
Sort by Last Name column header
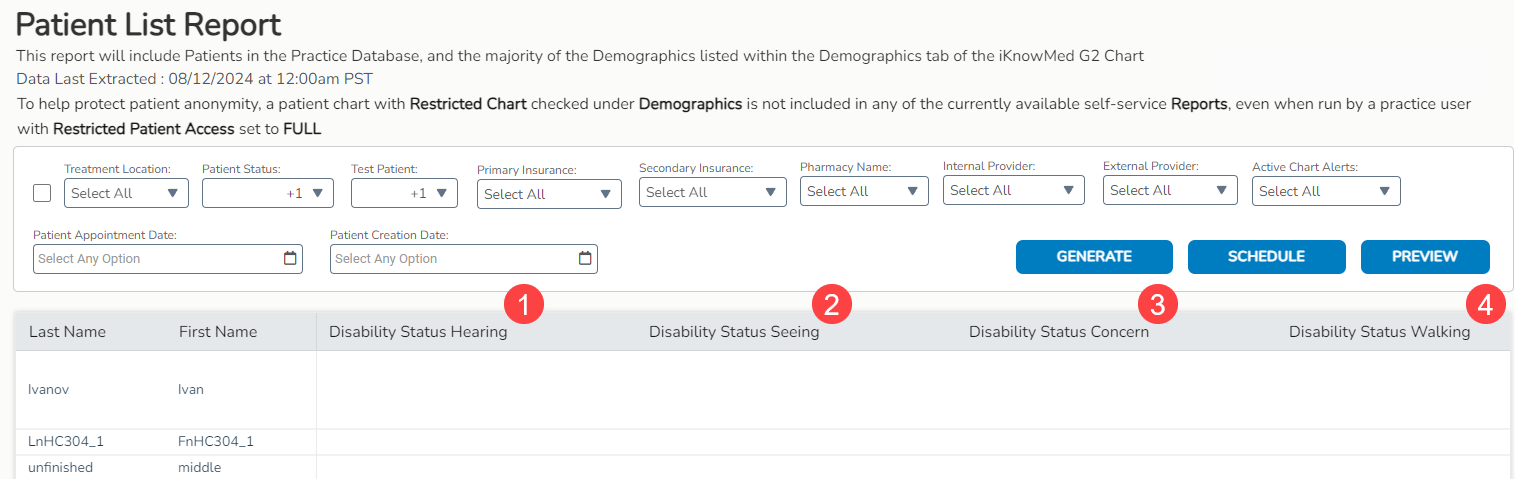click(x=67, y=332)
